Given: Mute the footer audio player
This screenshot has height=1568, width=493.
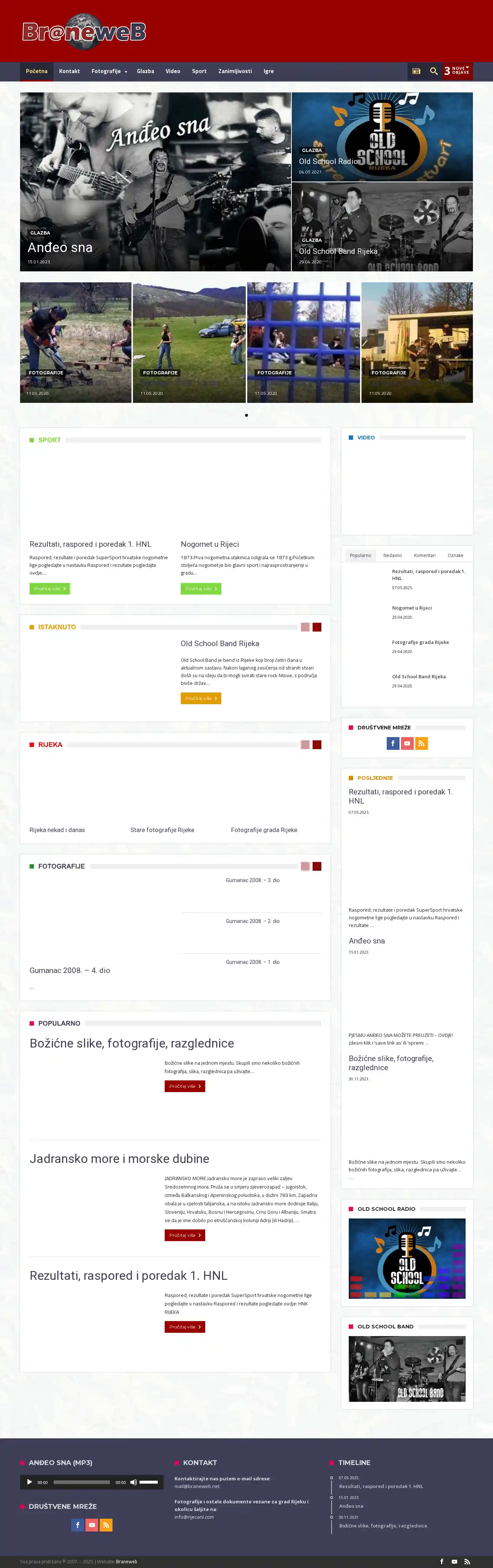Looking at the screenshot, I should [133, 1482].
